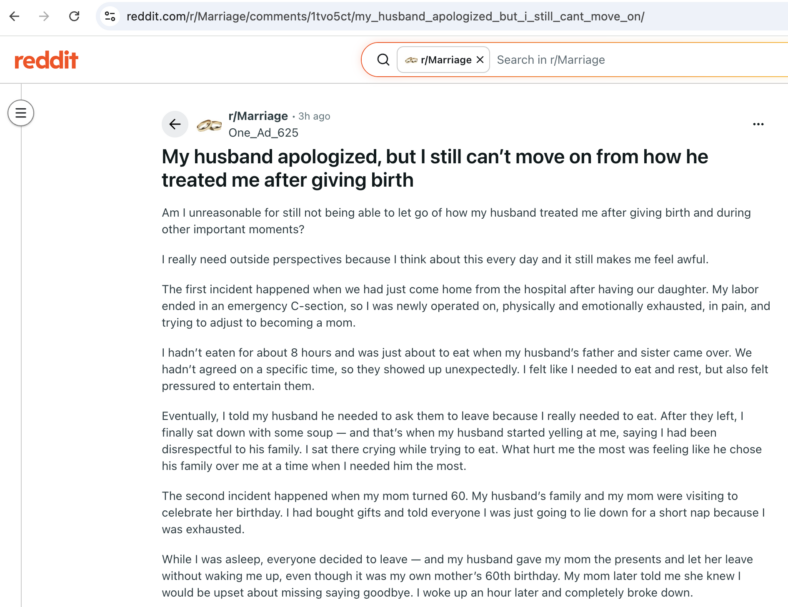The height and width of the screenshot is (607, 788).
Task: Expand the sidebar navigation hamburger menu
Action: point(21,113)
